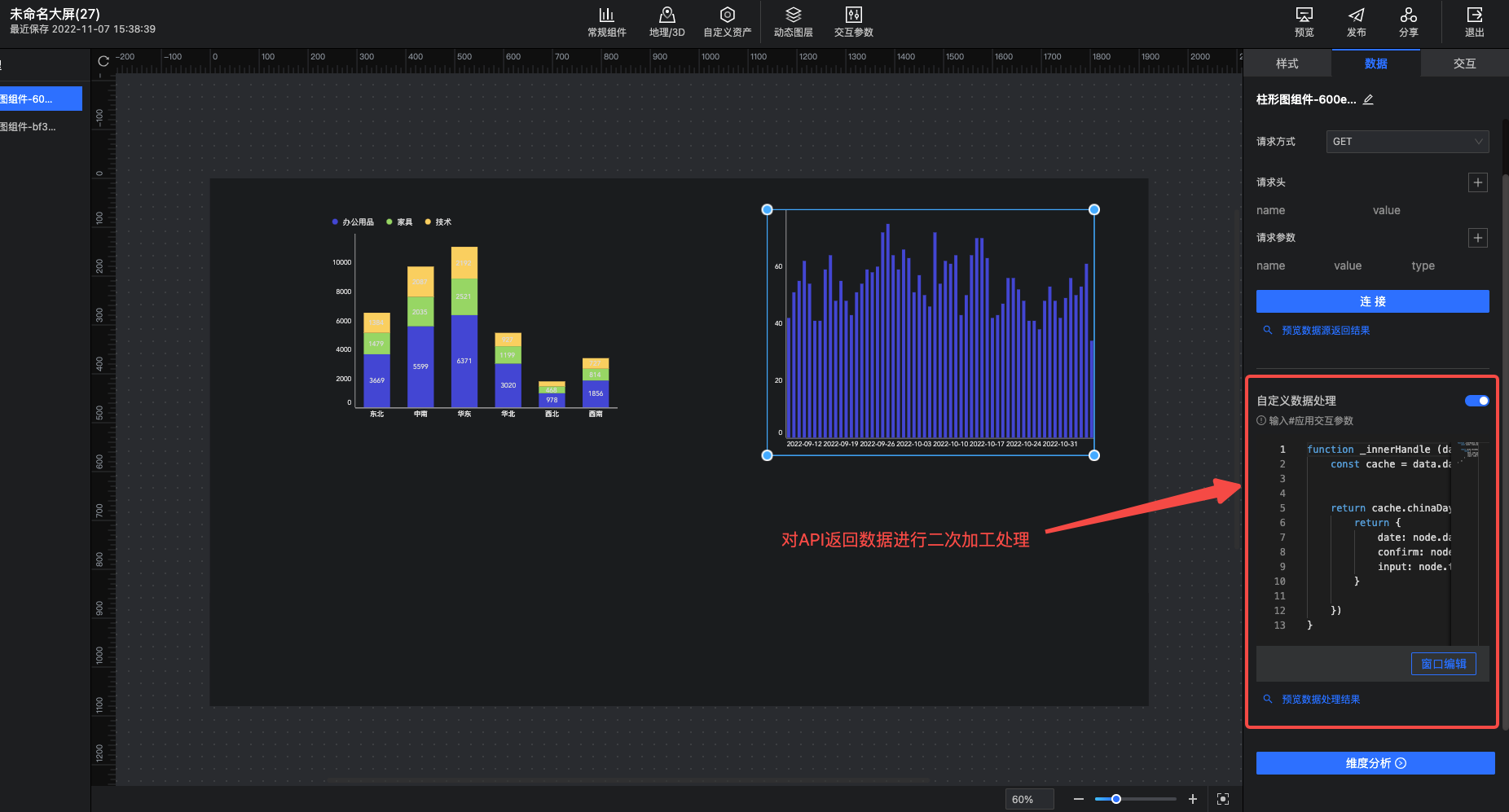Click the 退出 exit icon
Viewport: 1509px width, 812px height.
tap(1474, 15)
